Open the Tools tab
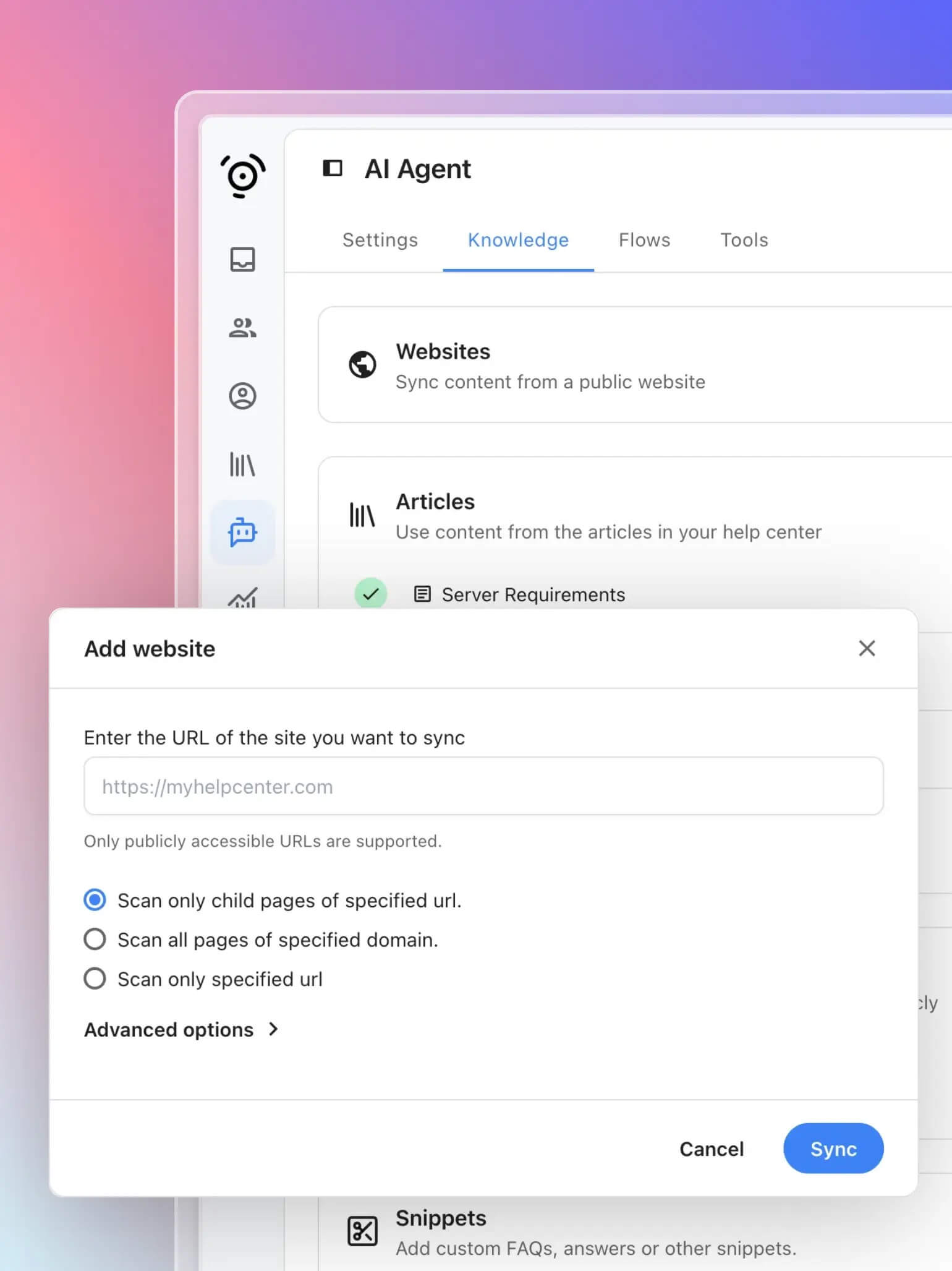Screen dimensions: 952x1271 tap(744, 240)
